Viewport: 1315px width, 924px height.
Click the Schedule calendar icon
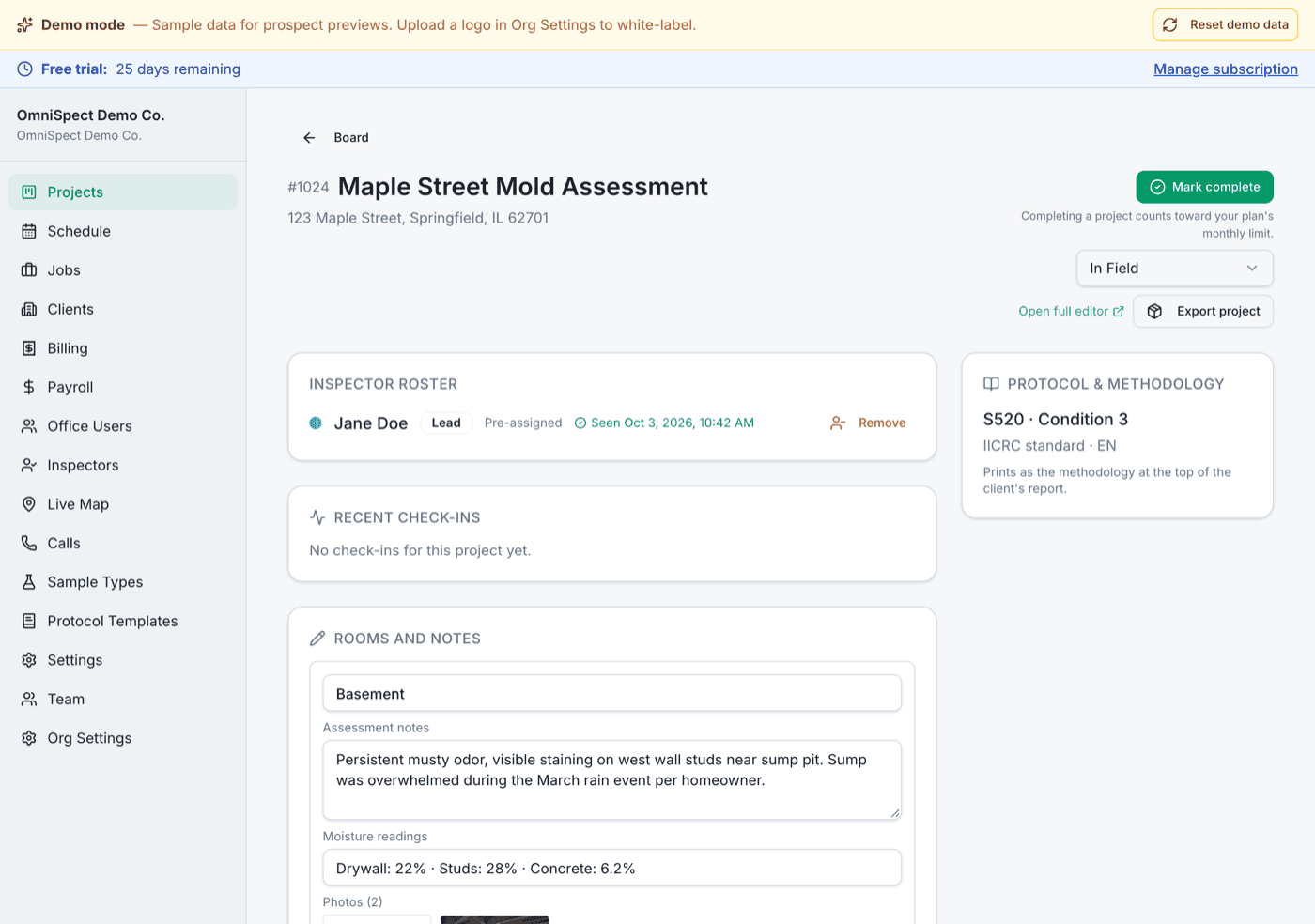pyautogui.click(x=29, y=231)
